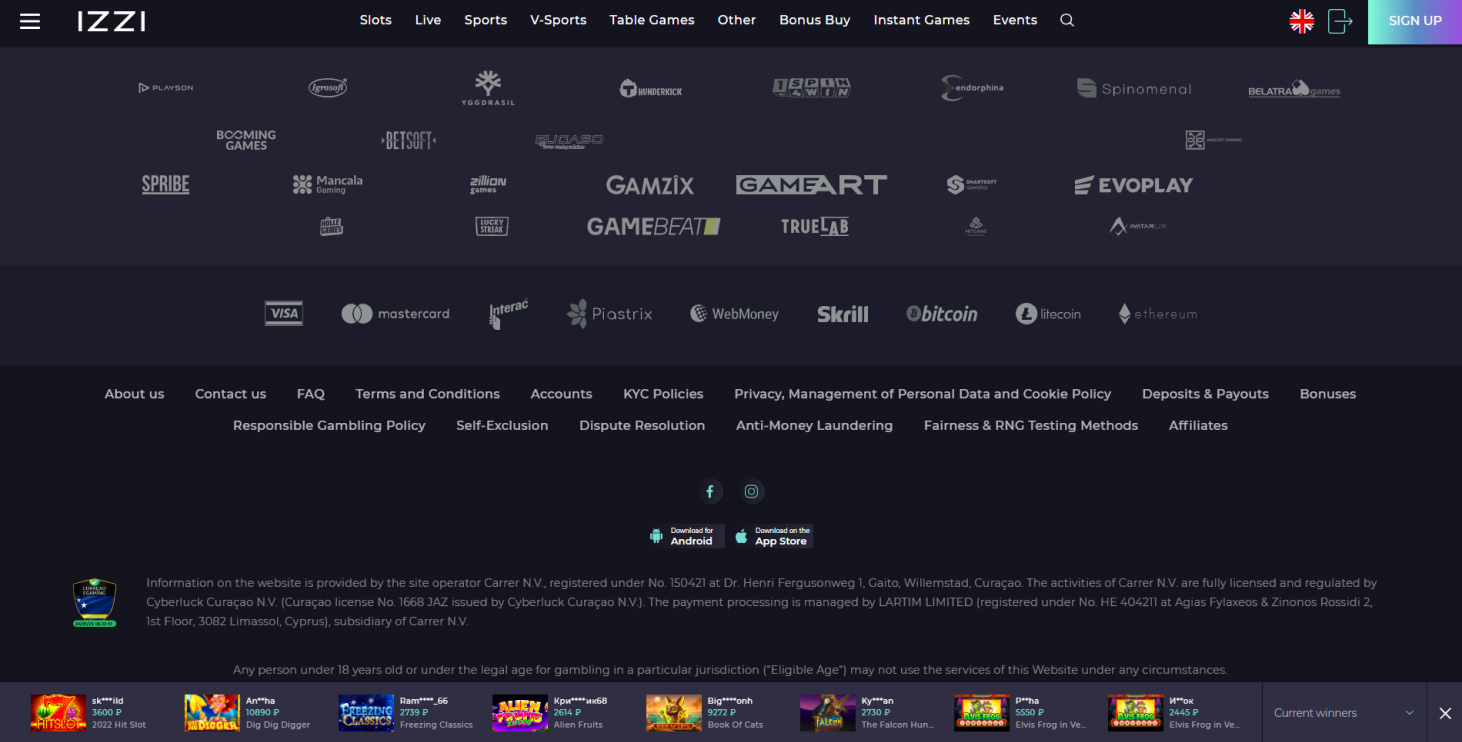Viewport: 1462px width, 742px height.
Task: Select the Bitcoin payment logo
Action: pos(941,314)
